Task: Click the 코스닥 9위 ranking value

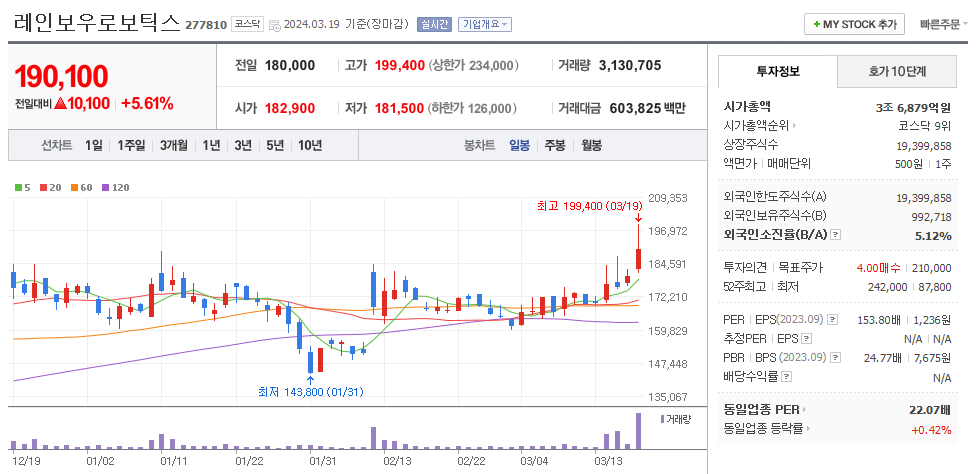Action: (925, 126)
